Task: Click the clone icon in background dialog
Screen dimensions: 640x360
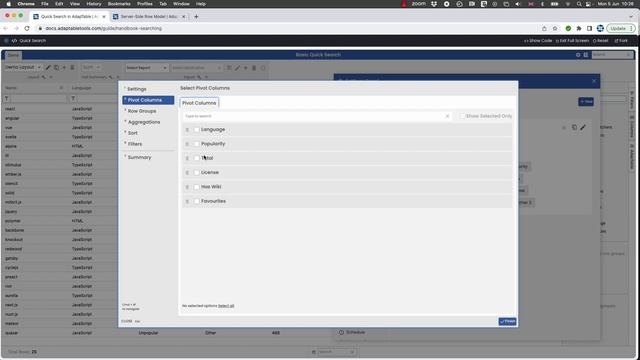Action: pos(574,127)
